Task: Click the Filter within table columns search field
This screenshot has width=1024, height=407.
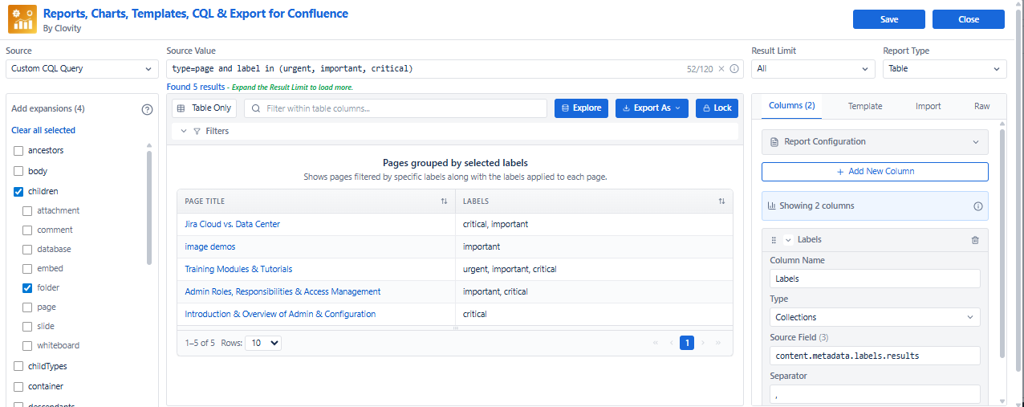Action: (x=396, y=108)
